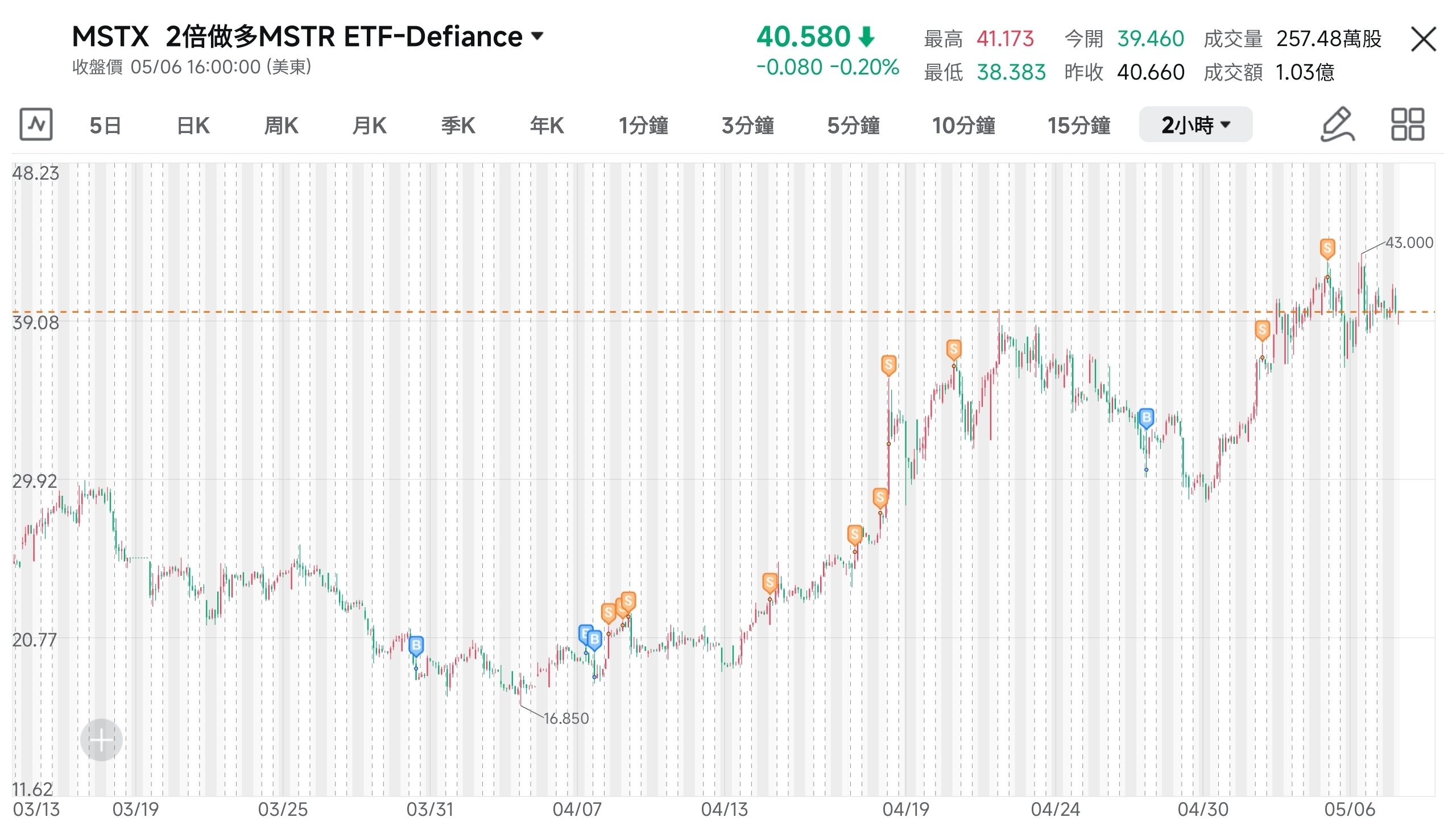Click the line chart type icon
1456x838 pixels.
coord(36,125)
